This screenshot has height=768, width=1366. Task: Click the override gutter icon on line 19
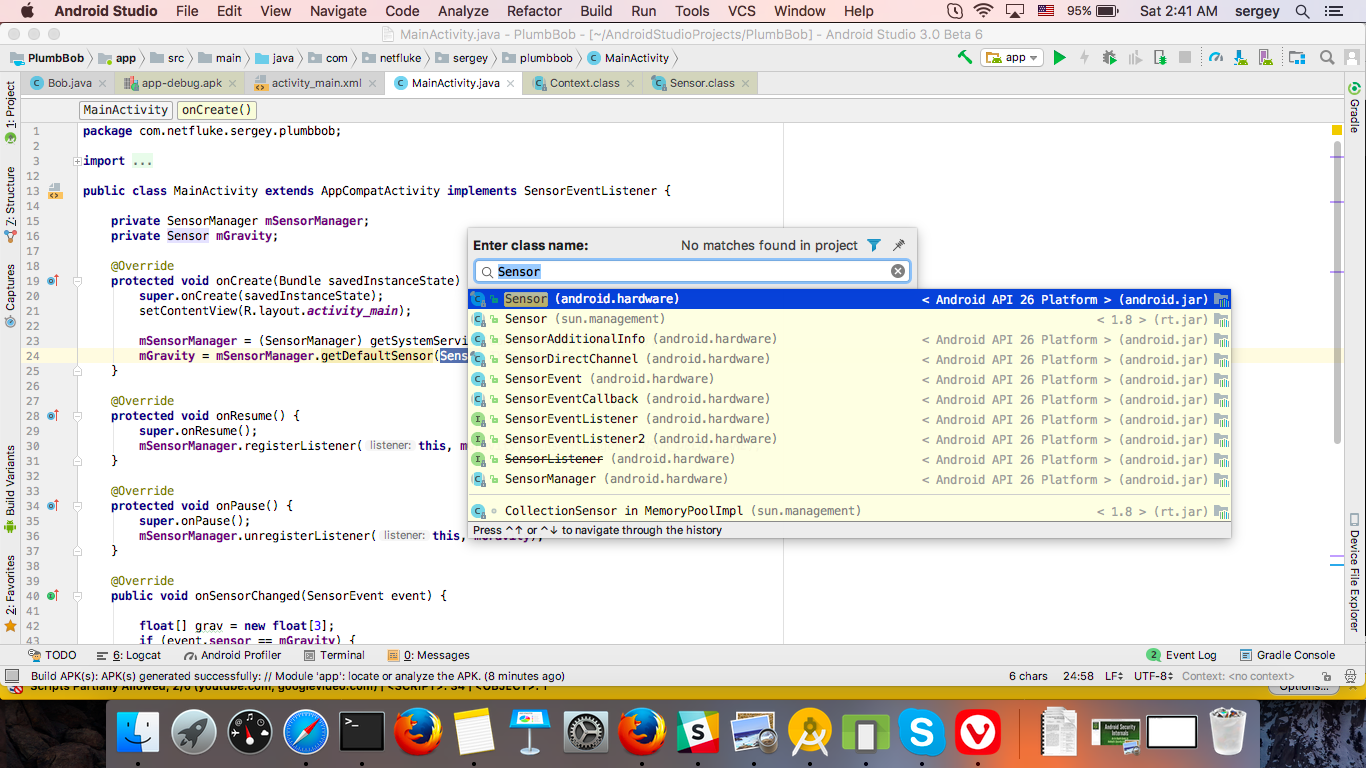[52, 281]
